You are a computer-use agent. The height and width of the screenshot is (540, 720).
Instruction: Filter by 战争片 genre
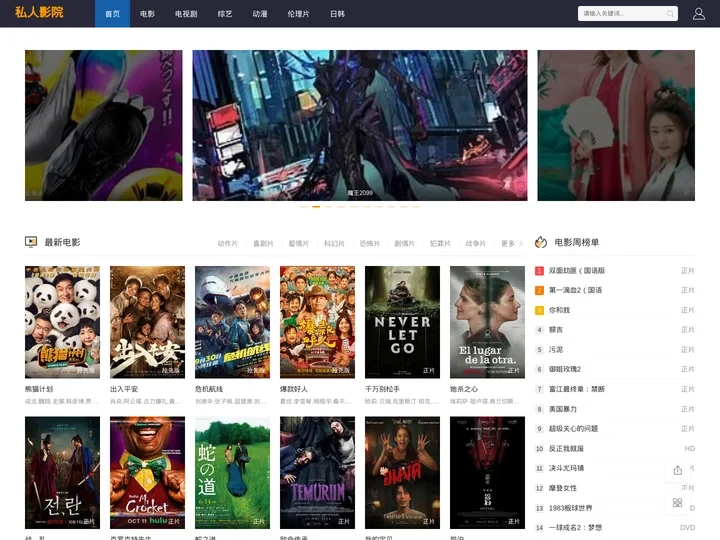476,243
